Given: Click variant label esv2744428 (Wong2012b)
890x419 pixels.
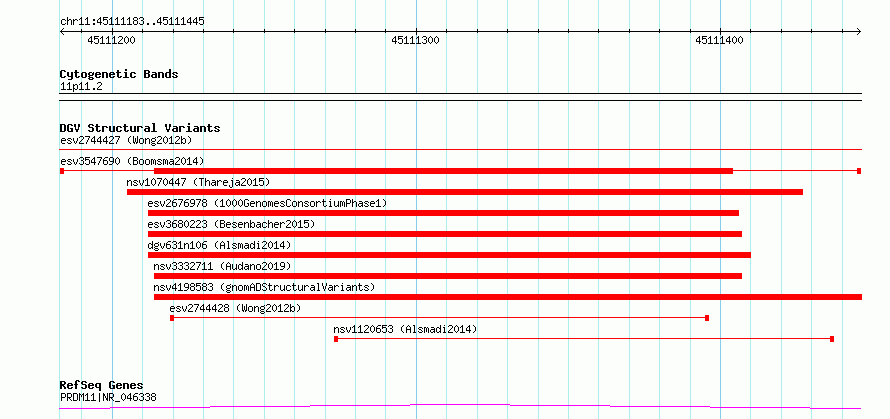Looking at the screenshot, I should [x=235, y=308].
